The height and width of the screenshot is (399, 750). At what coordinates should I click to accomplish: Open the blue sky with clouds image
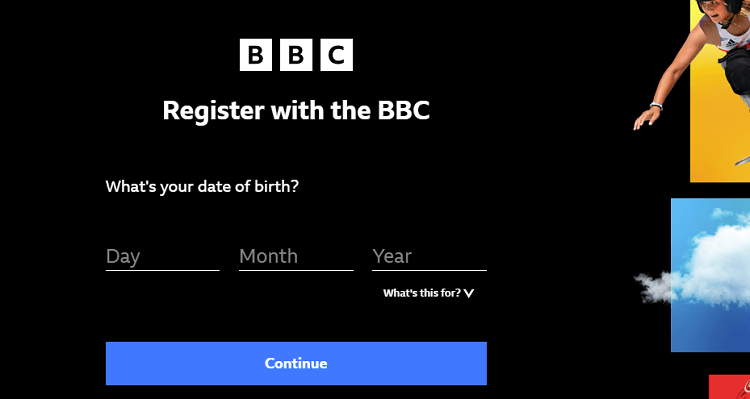(710, 275)
